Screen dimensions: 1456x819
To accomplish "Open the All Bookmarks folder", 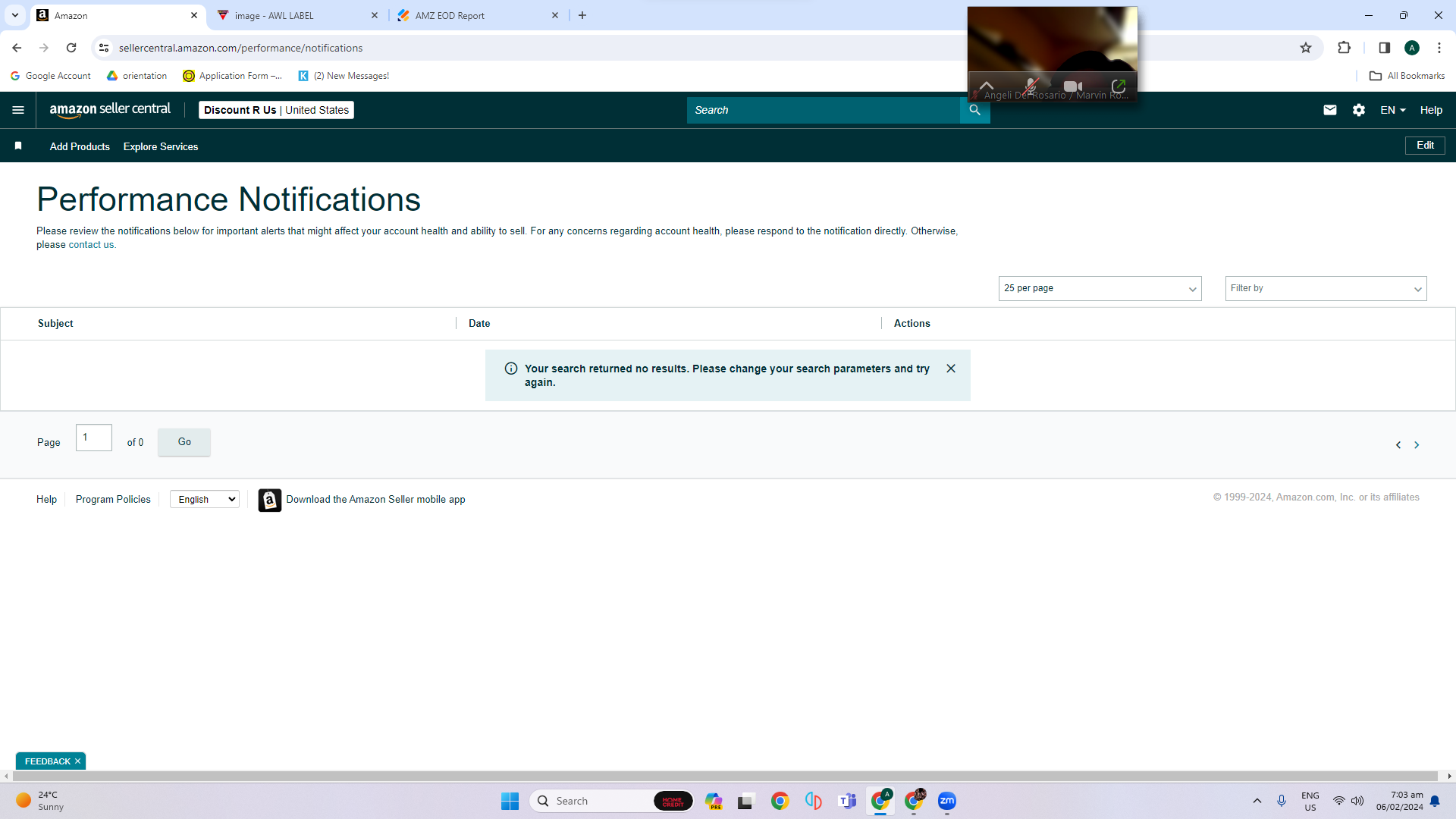I will [x=1407, y=76].
